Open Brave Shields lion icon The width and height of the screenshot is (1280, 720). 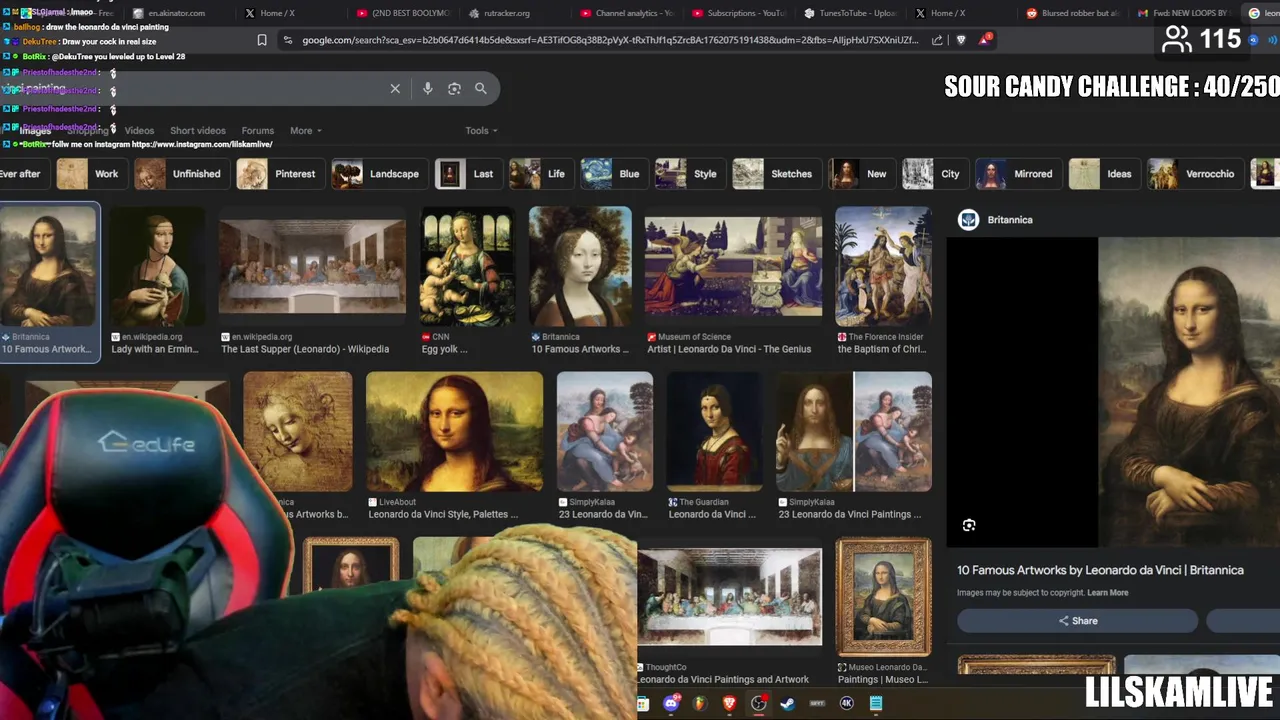pos(961,40)
